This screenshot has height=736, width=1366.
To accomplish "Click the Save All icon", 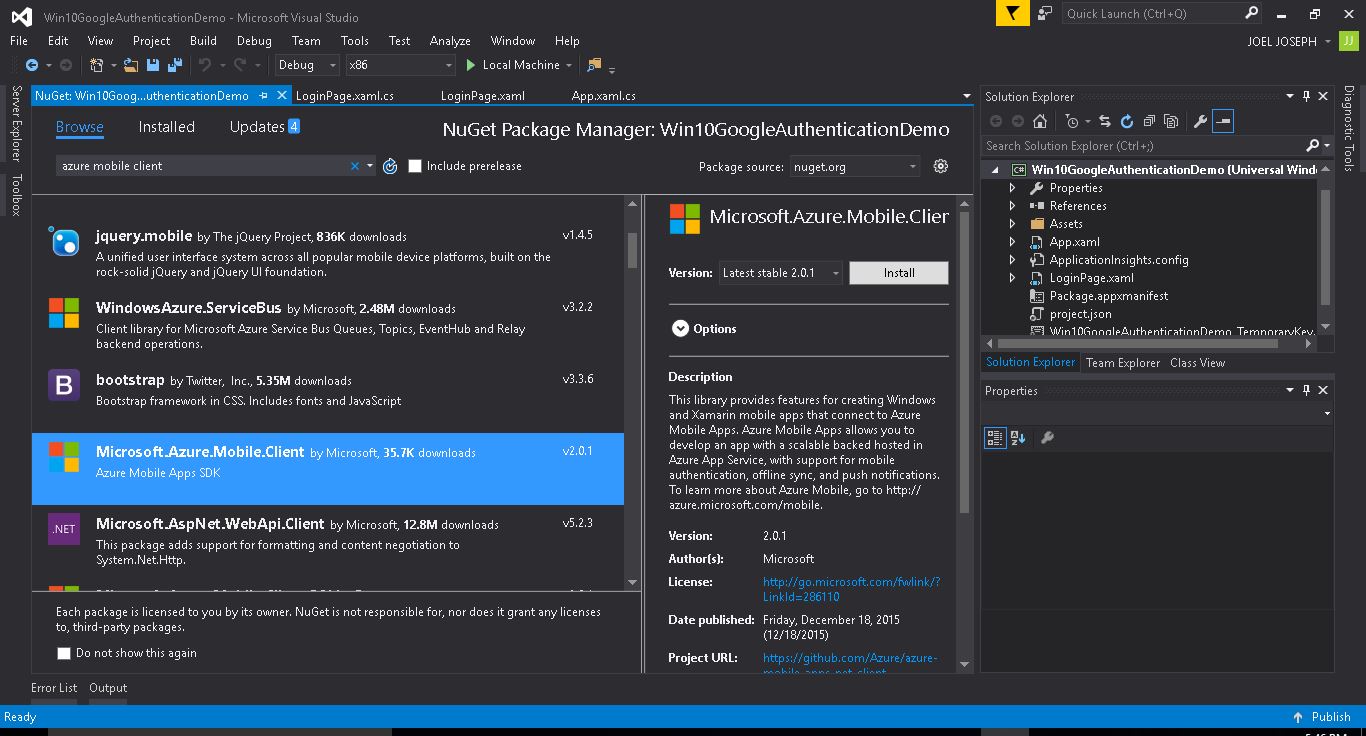I will (175, 65).
